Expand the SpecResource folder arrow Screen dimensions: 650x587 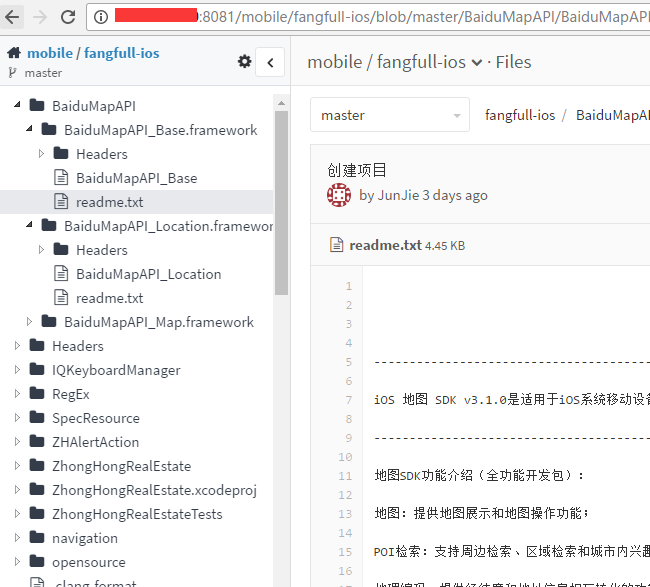[17, 417]
